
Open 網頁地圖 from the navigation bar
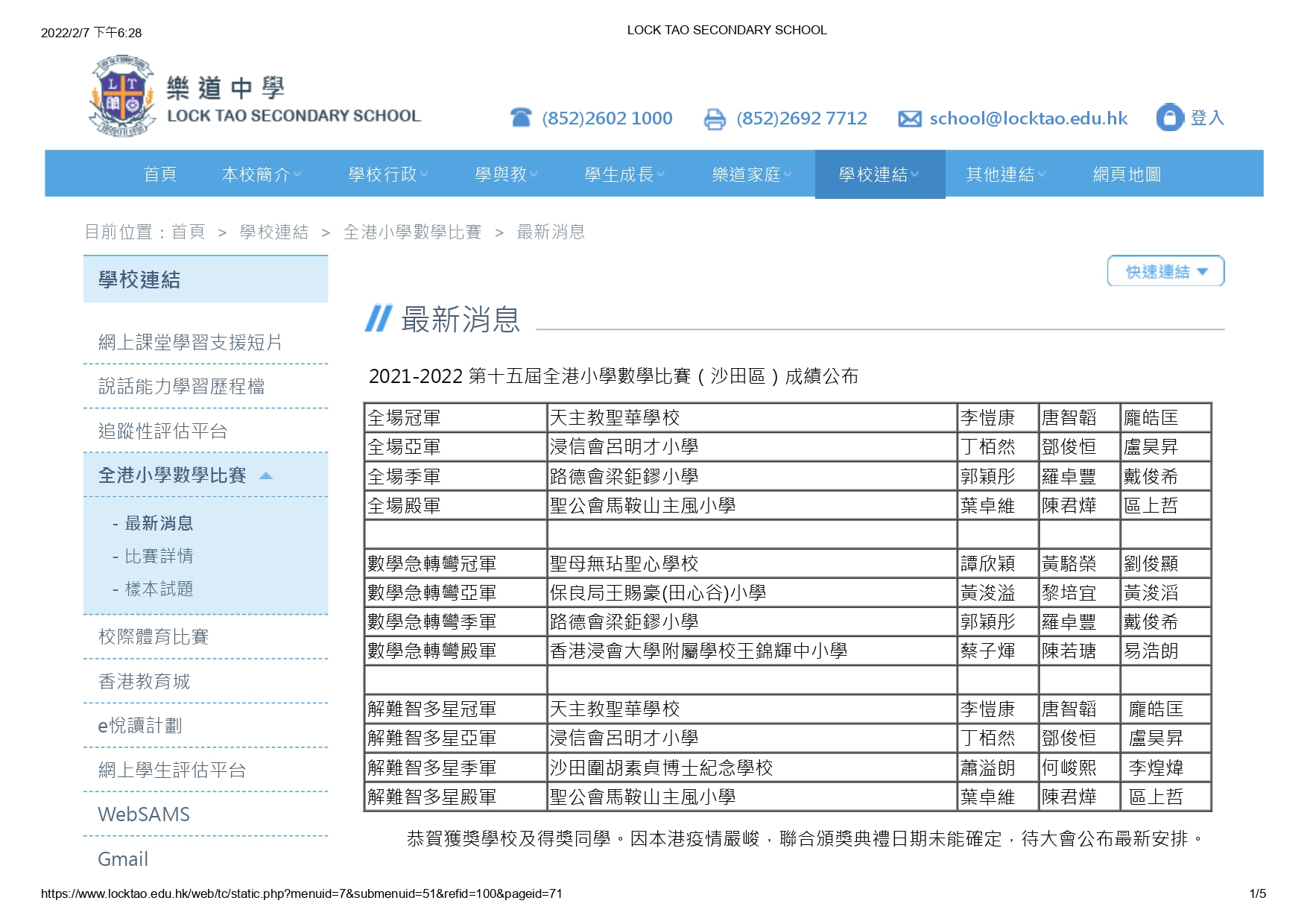point(1127,174)
